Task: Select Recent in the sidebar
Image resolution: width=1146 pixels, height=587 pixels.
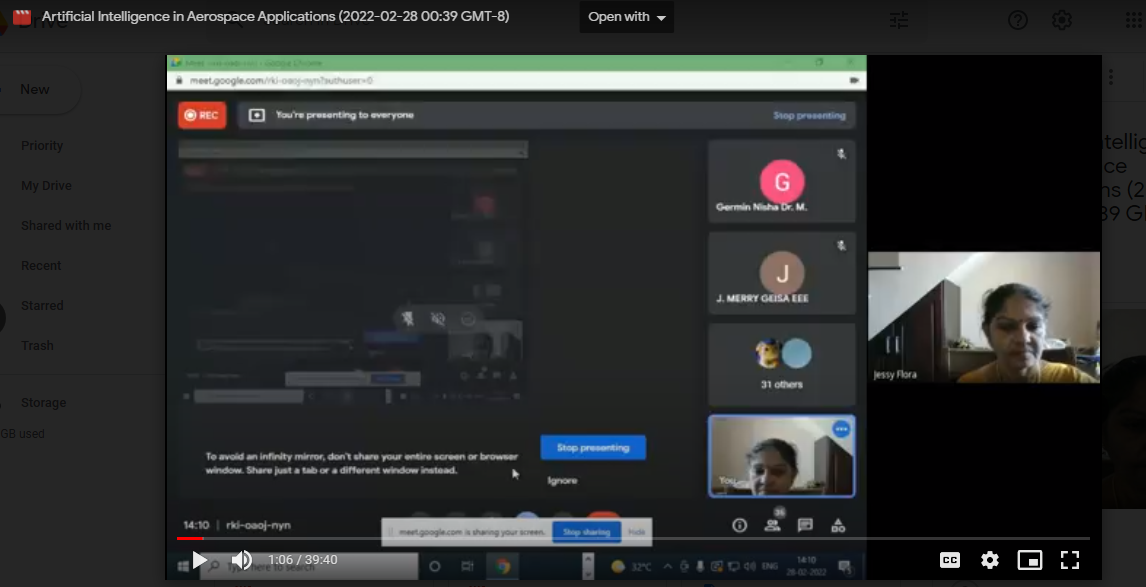Action: pyautogui.click(x=41, y=266)
